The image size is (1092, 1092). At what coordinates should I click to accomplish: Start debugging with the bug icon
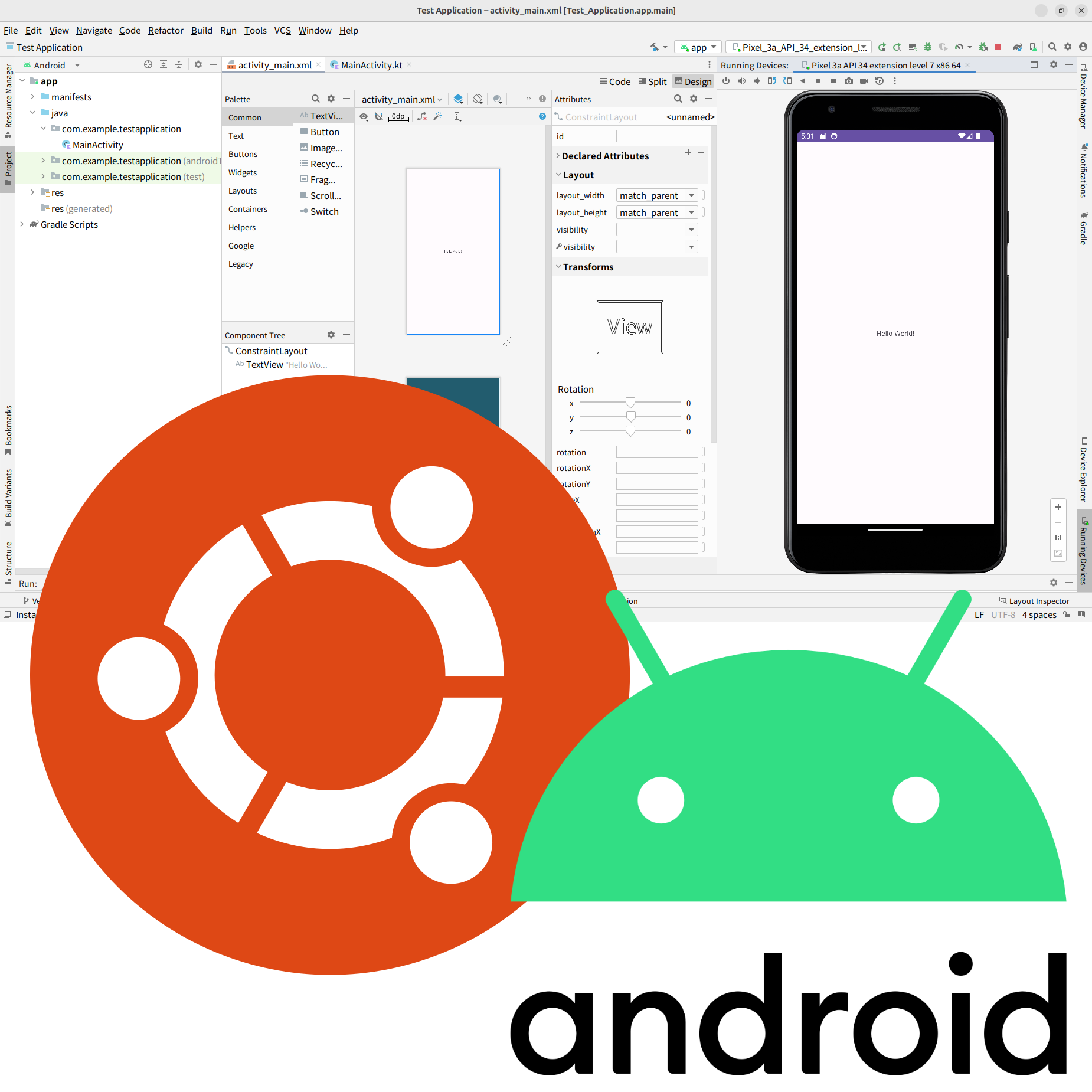[x=928, y=47]
